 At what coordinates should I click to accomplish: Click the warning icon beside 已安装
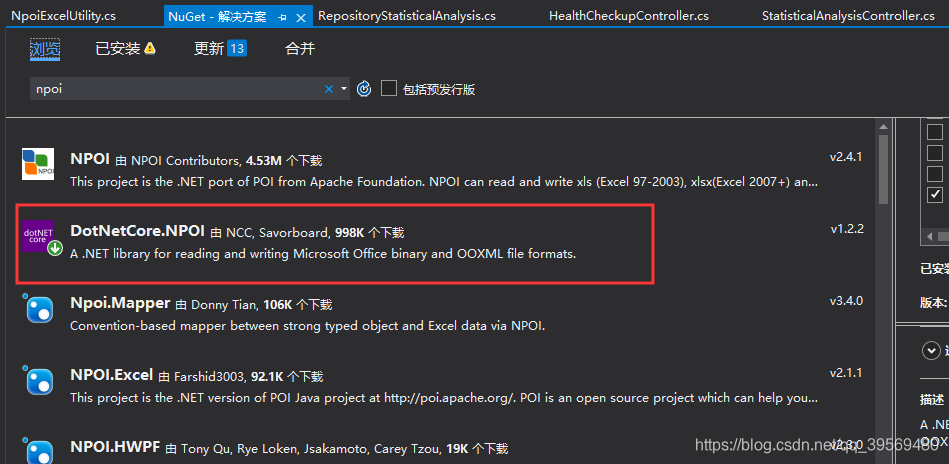149,49
